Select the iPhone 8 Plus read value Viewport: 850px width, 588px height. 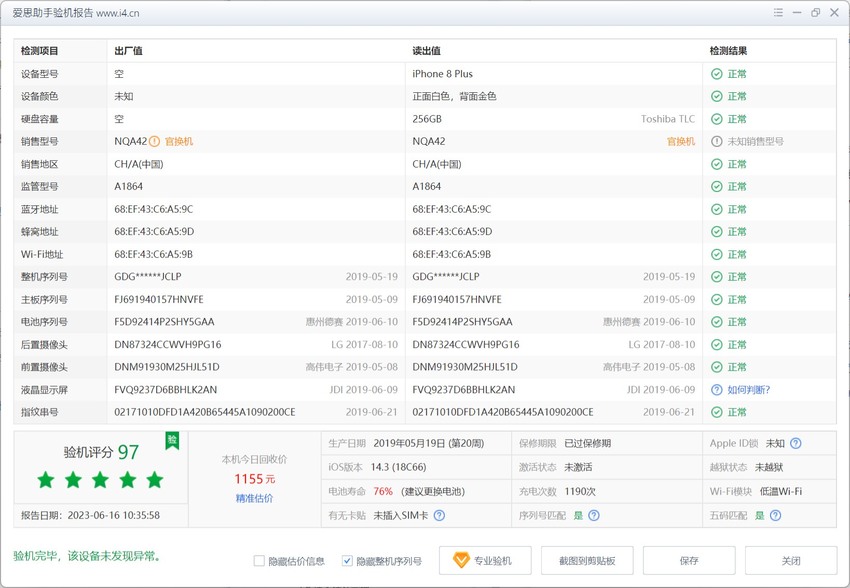pos(442,74)
